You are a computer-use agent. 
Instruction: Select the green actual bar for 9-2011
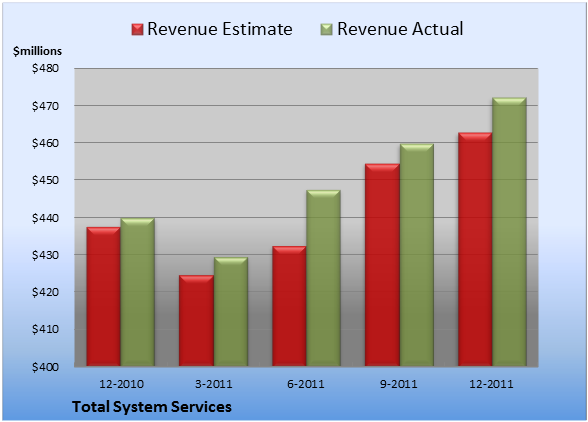417,255
